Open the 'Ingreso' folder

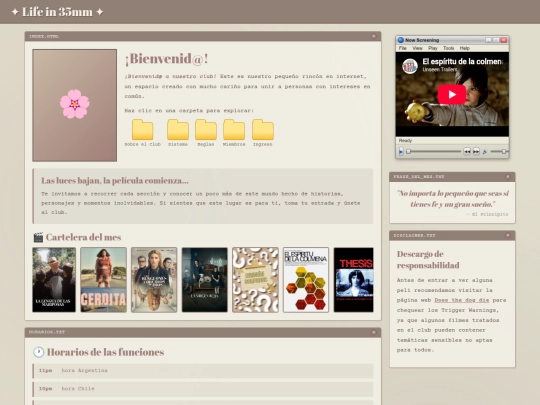click(262, 133)
